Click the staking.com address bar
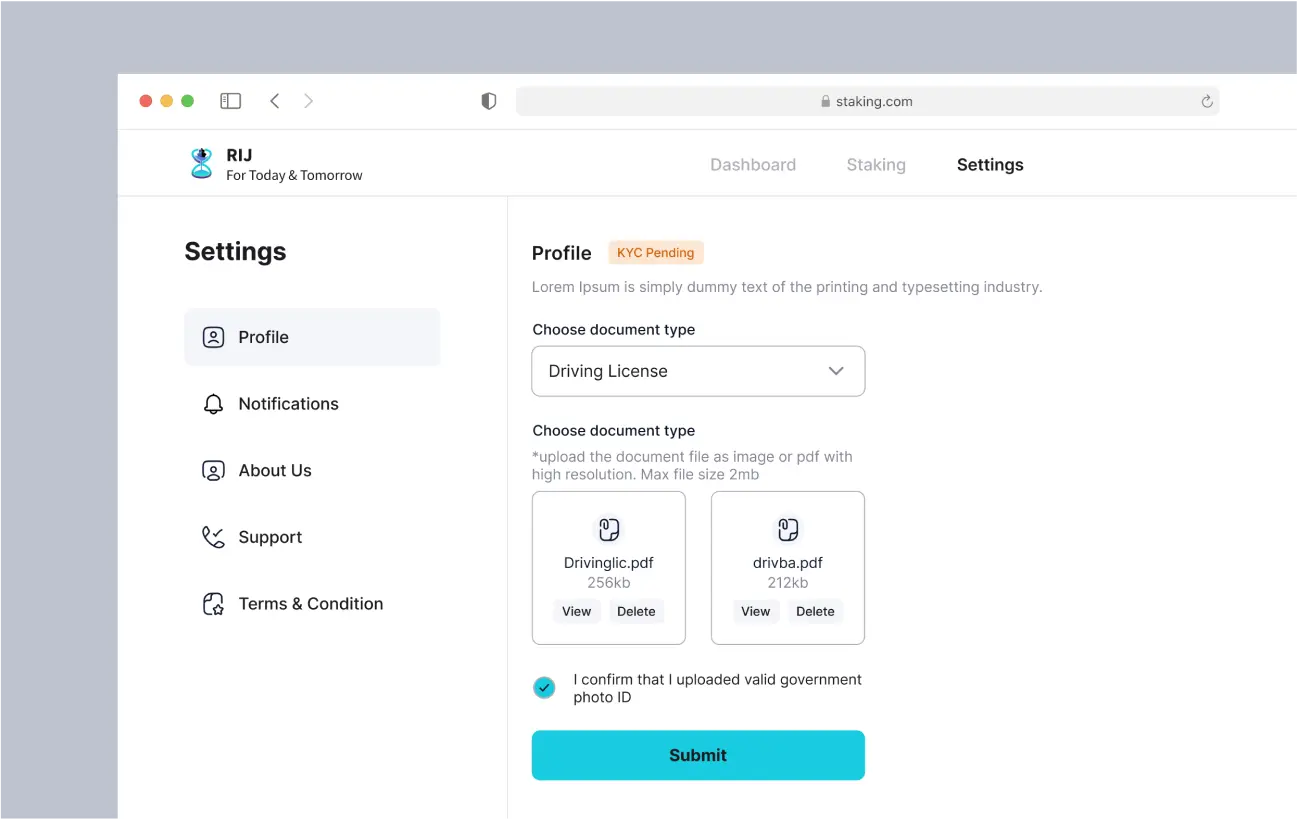The height and width of the screenshot is (819, 1297). (866, 101)
